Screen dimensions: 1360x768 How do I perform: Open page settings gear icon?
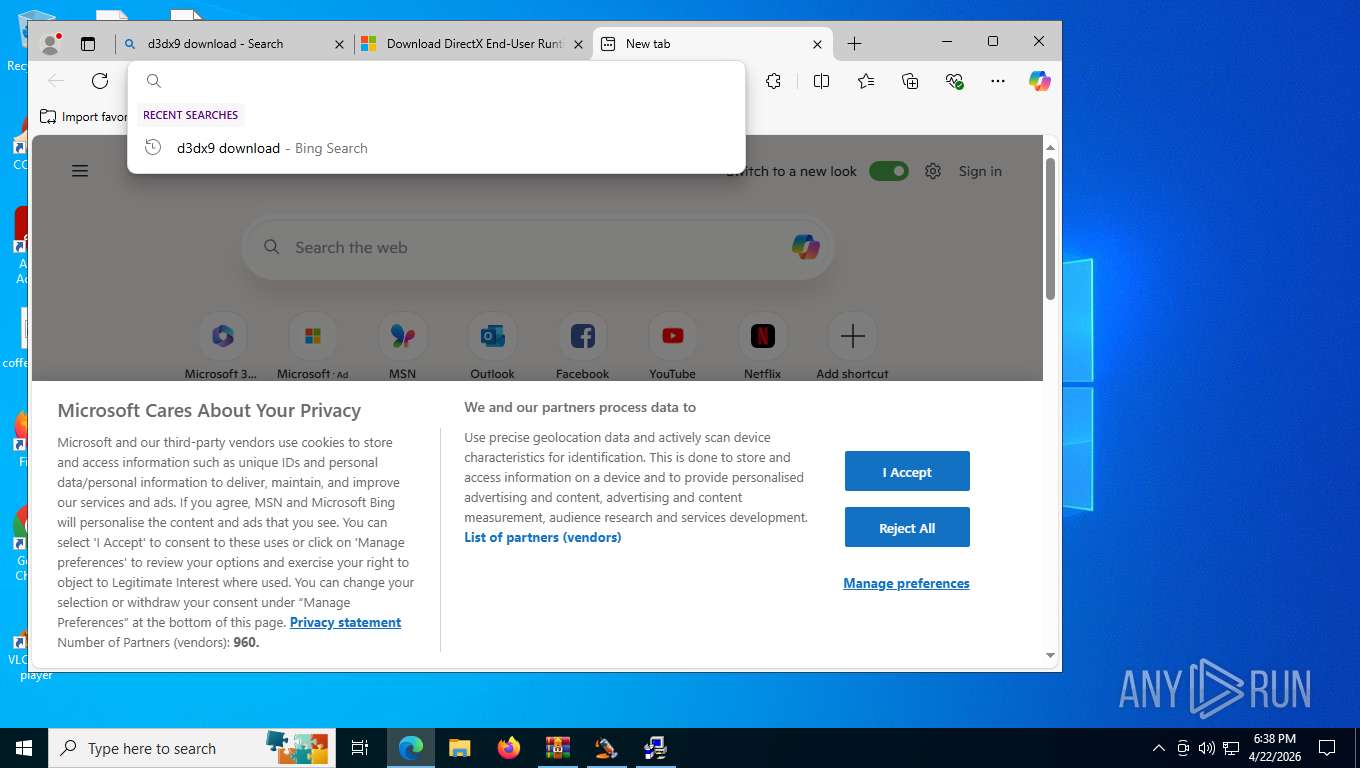pos(933,171)
